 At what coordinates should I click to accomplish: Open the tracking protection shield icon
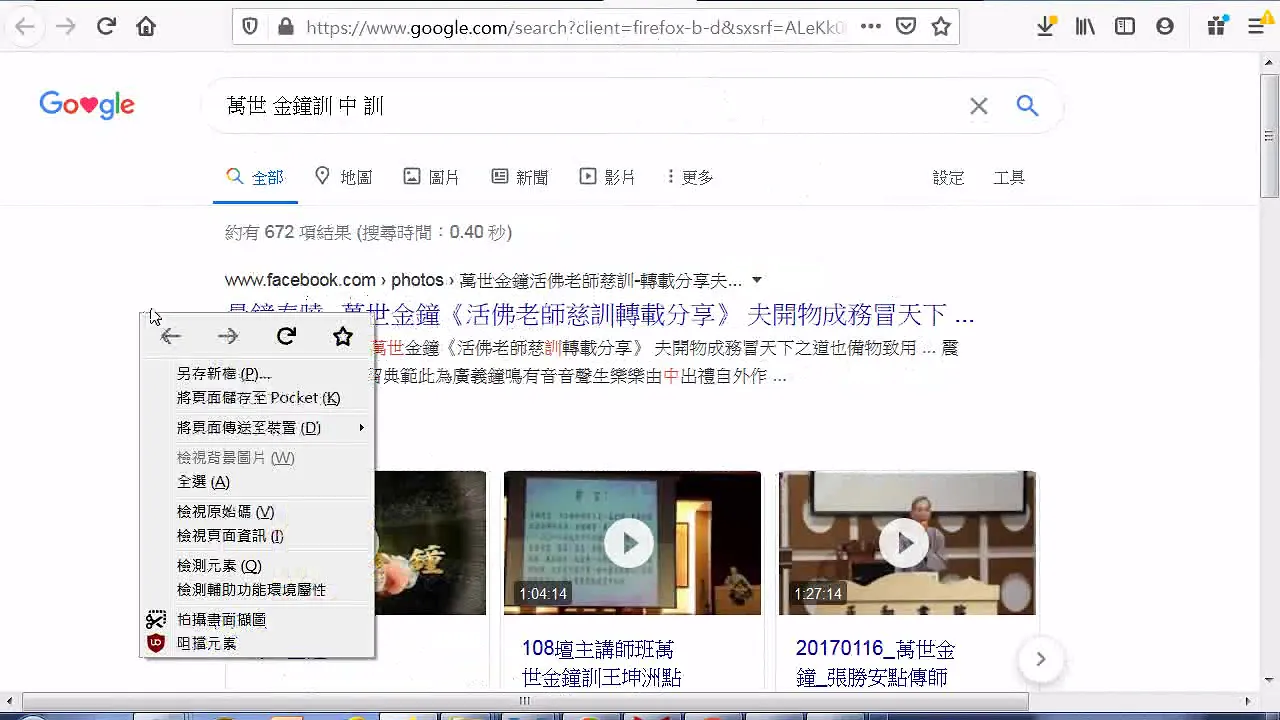[x=250, y=27]
